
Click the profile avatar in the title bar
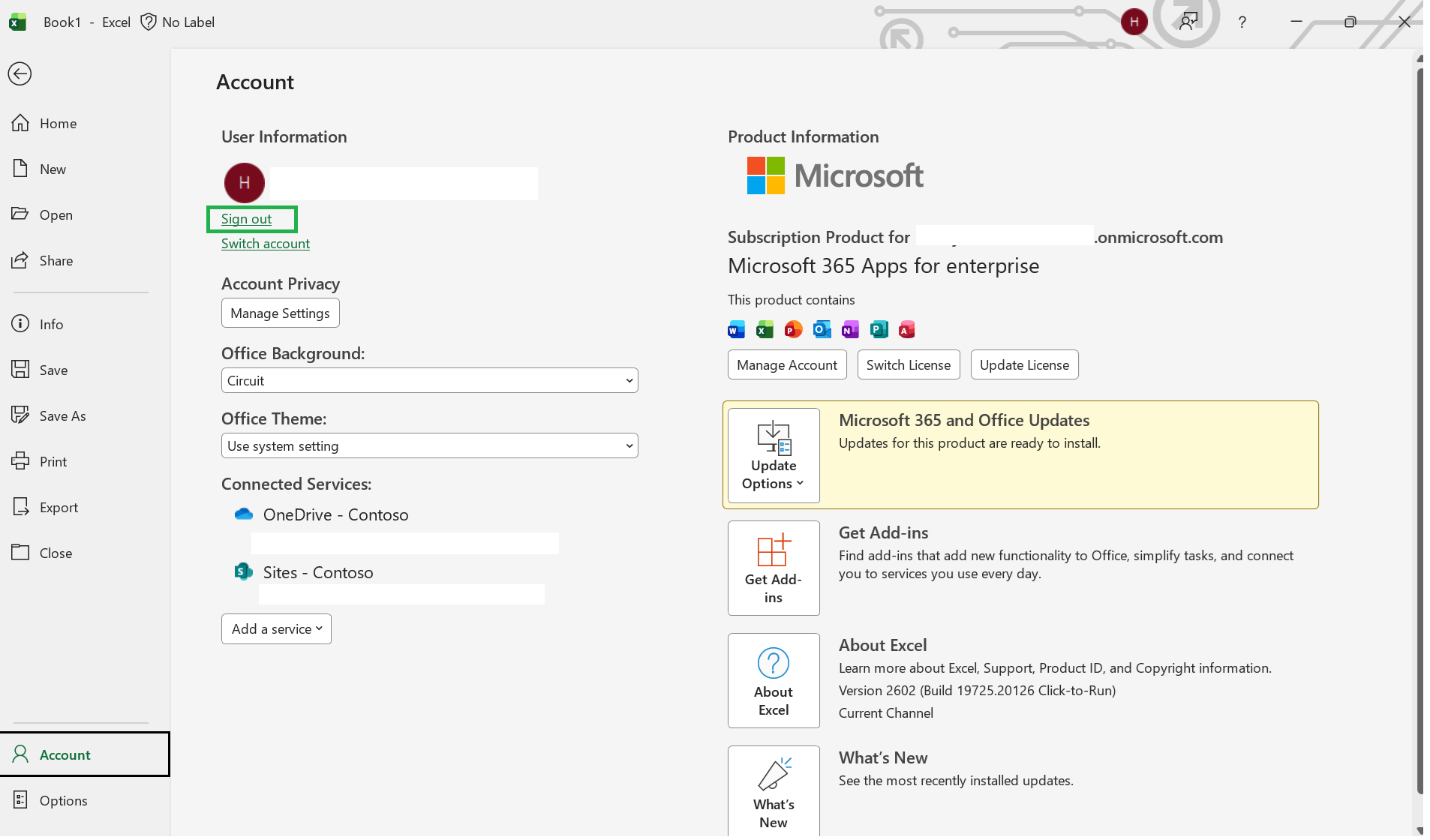click(1134, 22)
